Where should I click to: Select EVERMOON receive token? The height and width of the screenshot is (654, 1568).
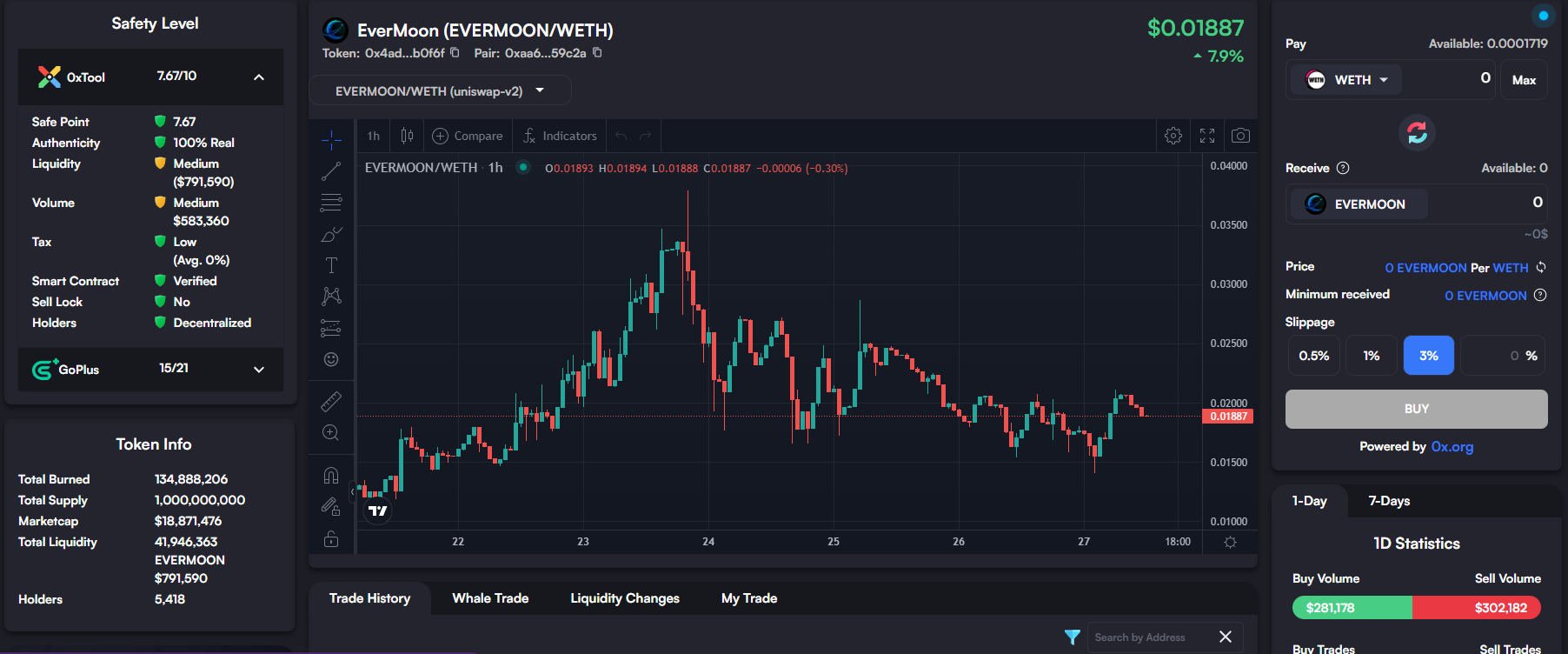(x=1359, y=204)
